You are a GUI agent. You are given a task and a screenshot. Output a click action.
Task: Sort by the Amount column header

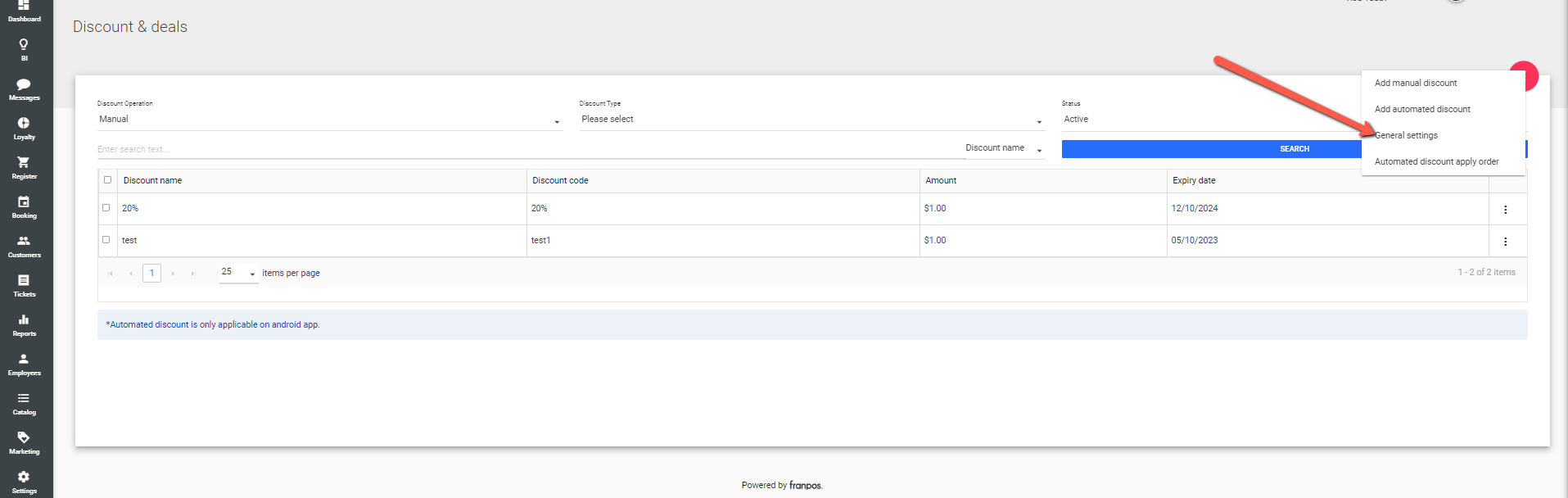941,181
